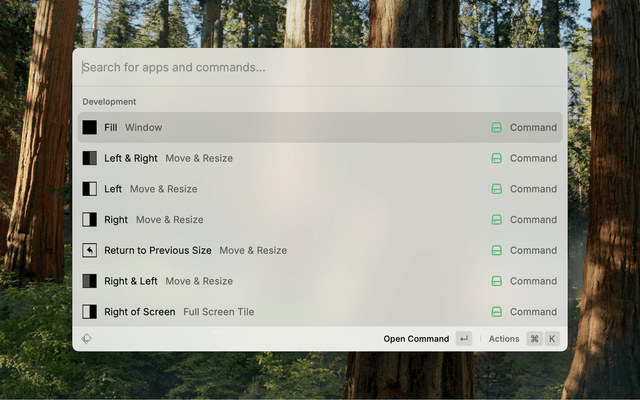Click the Right & Left split icon
640x400 pixels.
[90, 281]
